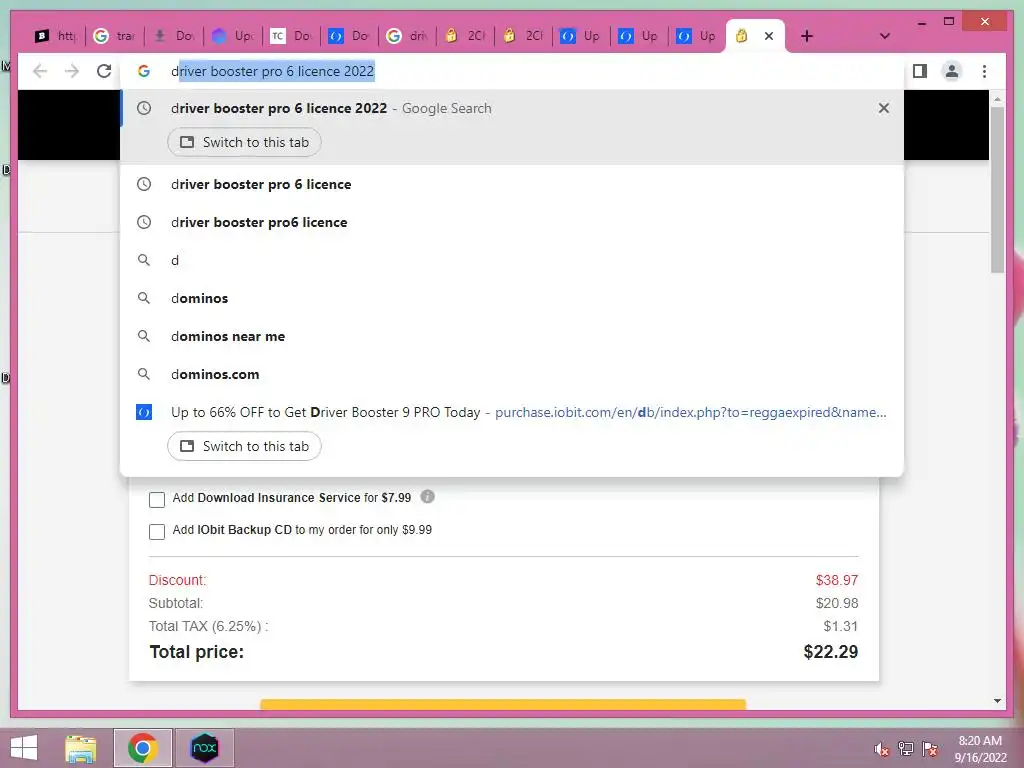The height and width of the screenshot is (768, 1024).
Task: Check Add Download Insurance Service checkbox
Action: tap(157, 500)
